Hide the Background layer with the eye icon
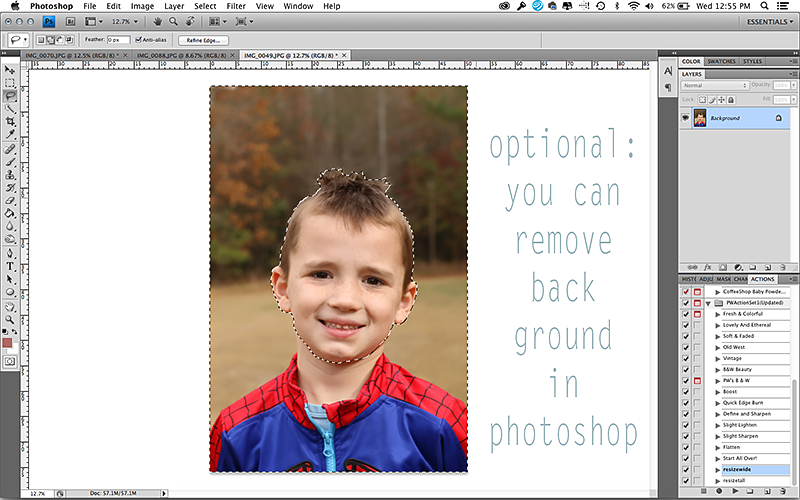800x500 pixels. point(685,118)
